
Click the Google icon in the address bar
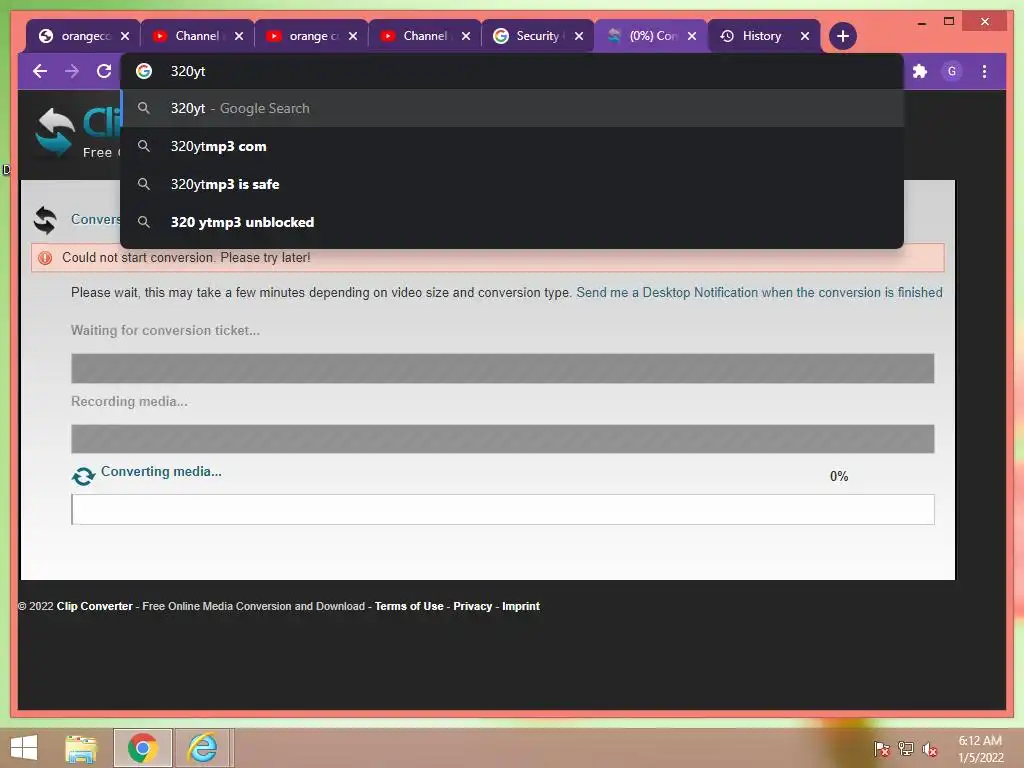pyautogui.click(x=144, y=71)
